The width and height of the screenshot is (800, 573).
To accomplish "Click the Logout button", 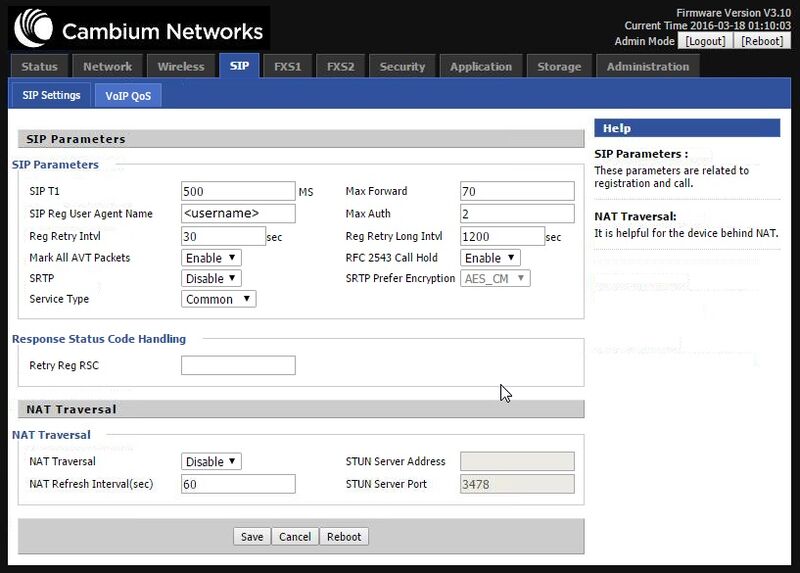I will 705,41.
